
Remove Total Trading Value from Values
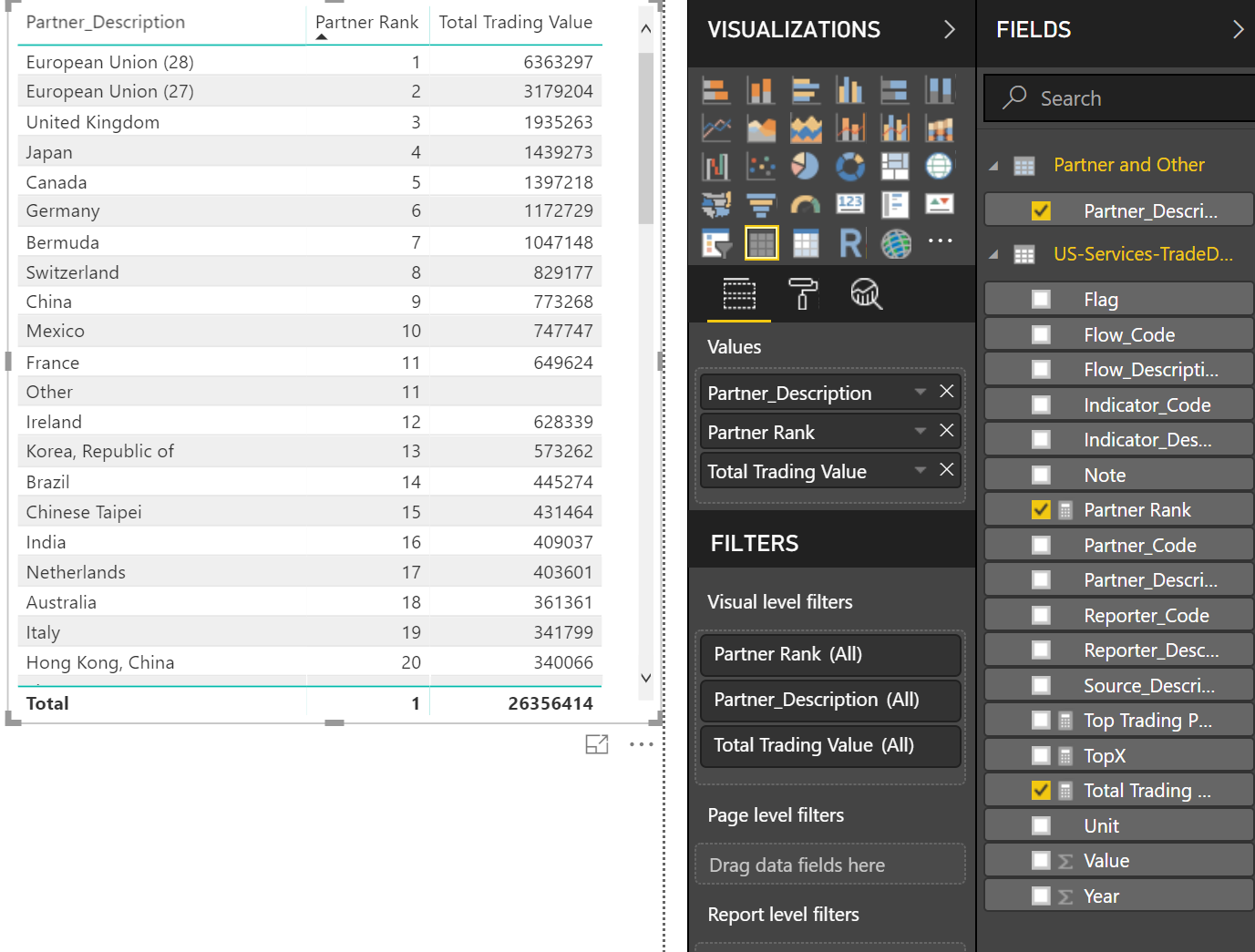point(947,470)
